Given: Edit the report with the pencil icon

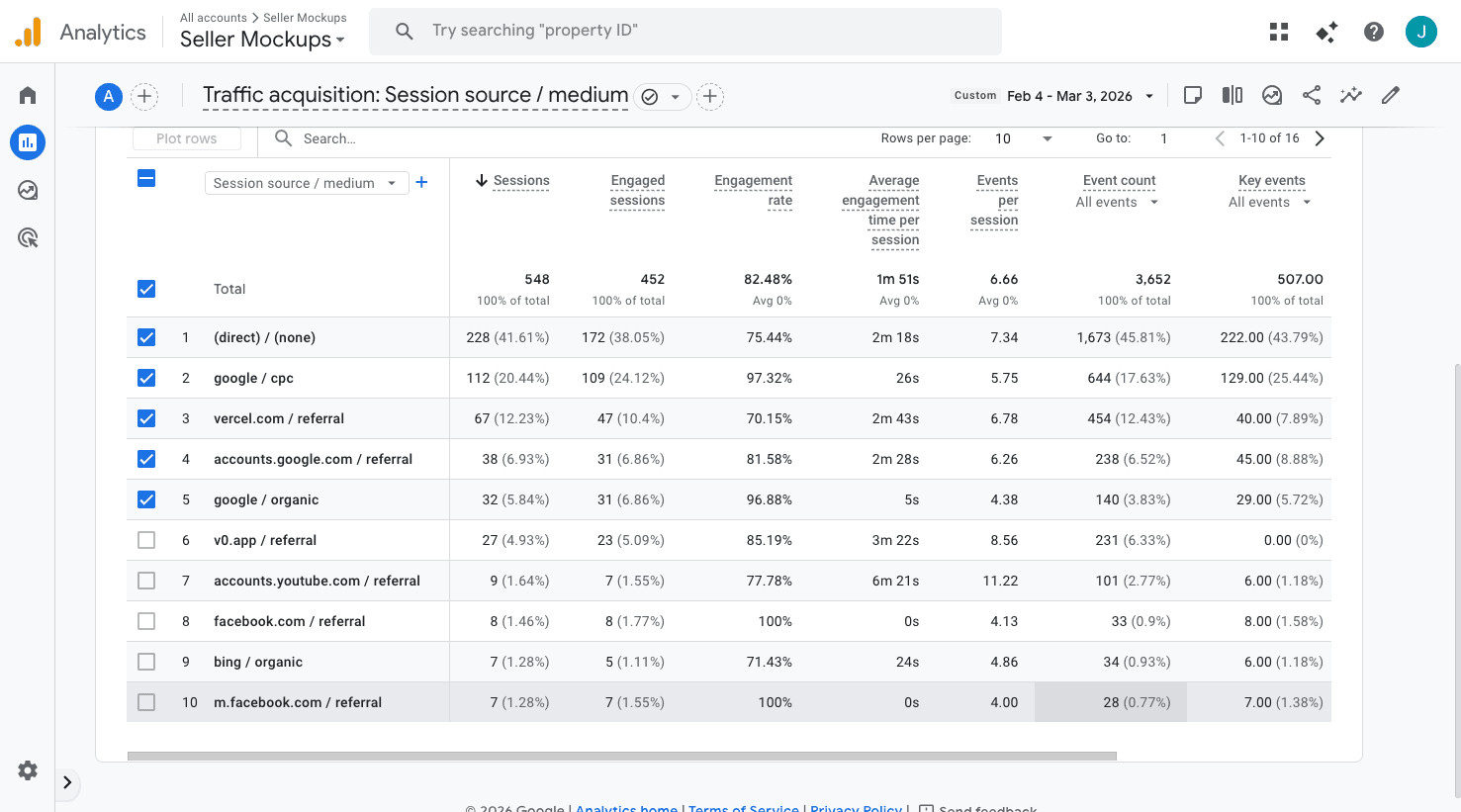Looking at the screenshot, I should 1390,95.
